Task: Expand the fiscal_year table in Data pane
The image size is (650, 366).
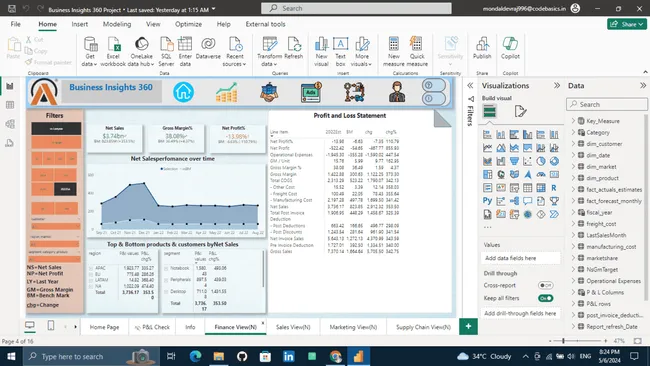Action: [x=573, y=212]
